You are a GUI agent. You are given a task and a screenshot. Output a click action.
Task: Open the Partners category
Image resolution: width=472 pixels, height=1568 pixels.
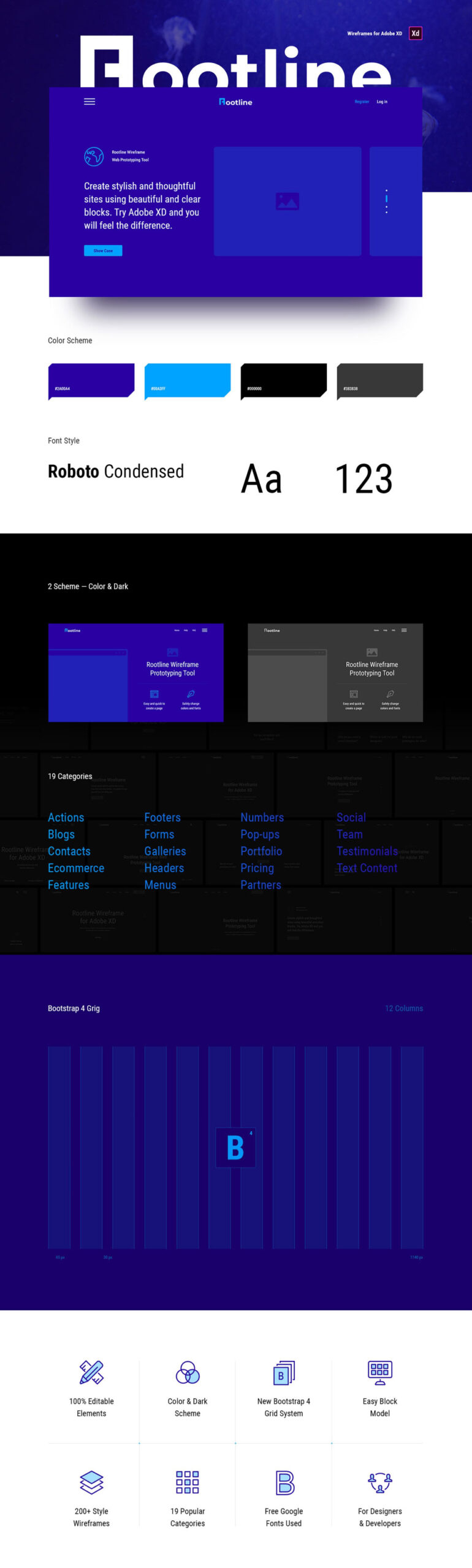pyautogui.click(x=261, y=884)
